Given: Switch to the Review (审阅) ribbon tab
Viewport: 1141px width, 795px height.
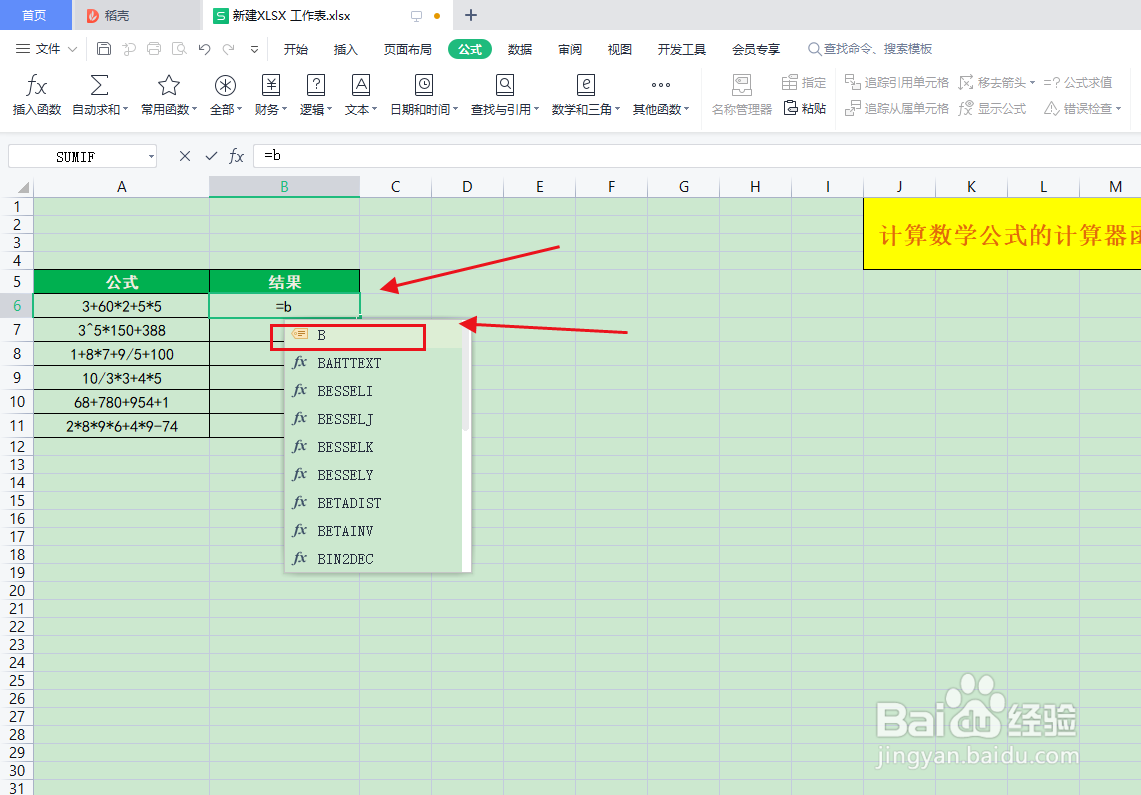Looking at the screenshot, I should click(x=570, y=49).
